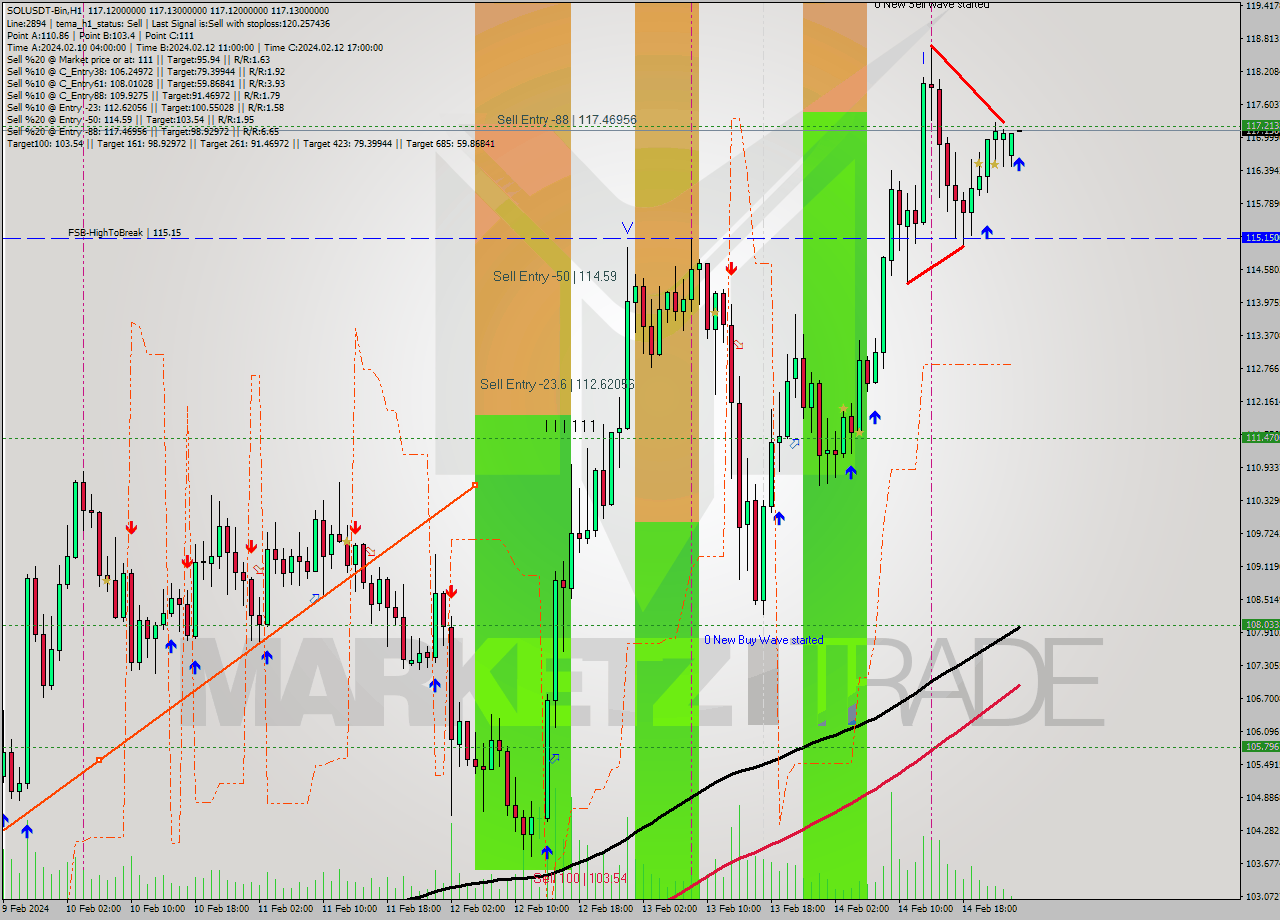Click the 'Target100: 103.54' targets line
The height and width of the screenshot is (920, 1280).
tap(250, 143)
